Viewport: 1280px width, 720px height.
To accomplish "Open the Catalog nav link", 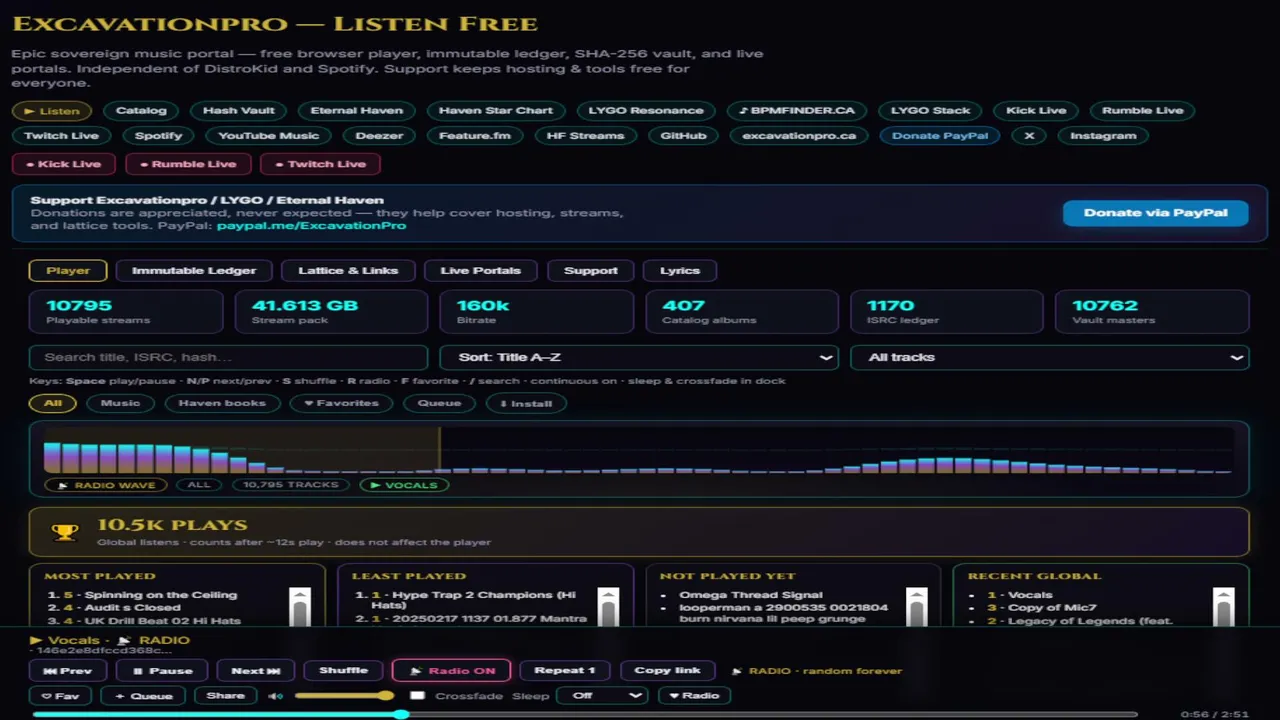I will (x=141, y=111).
